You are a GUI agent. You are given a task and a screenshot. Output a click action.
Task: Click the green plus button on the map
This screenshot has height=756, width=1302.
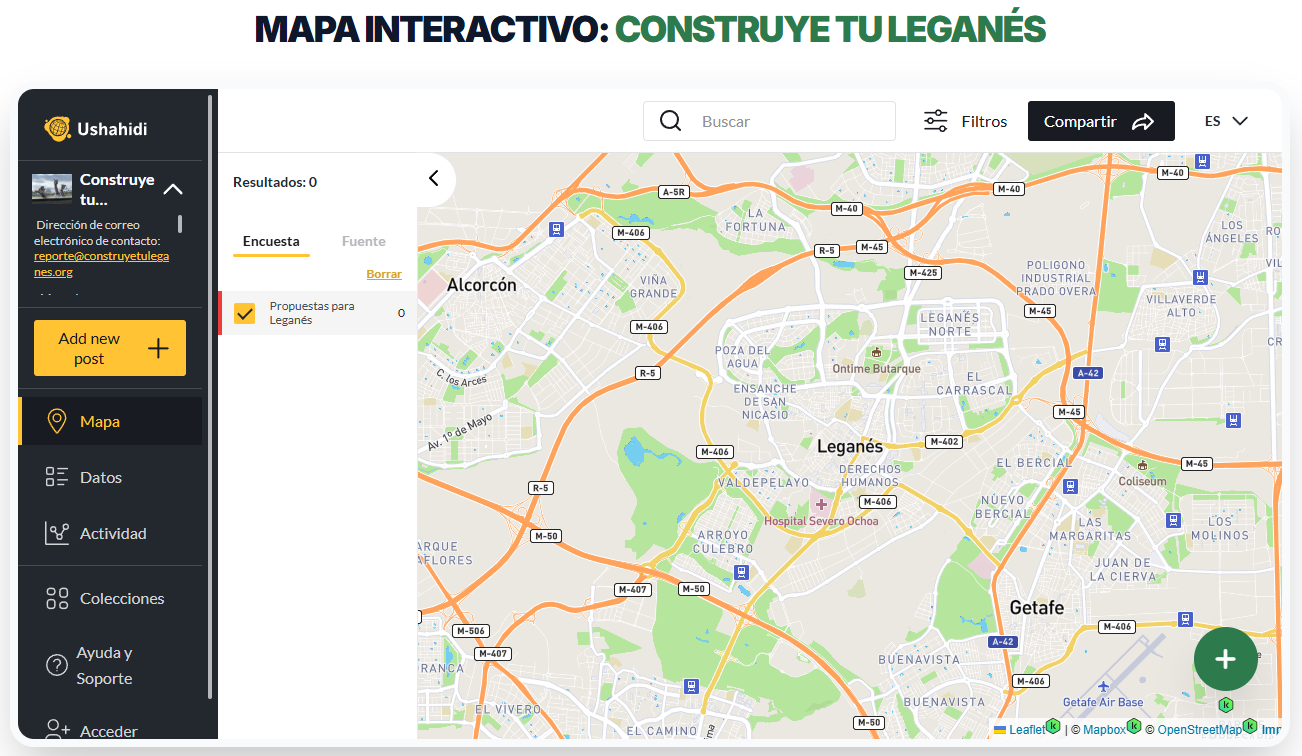[x=1225, y=659]
